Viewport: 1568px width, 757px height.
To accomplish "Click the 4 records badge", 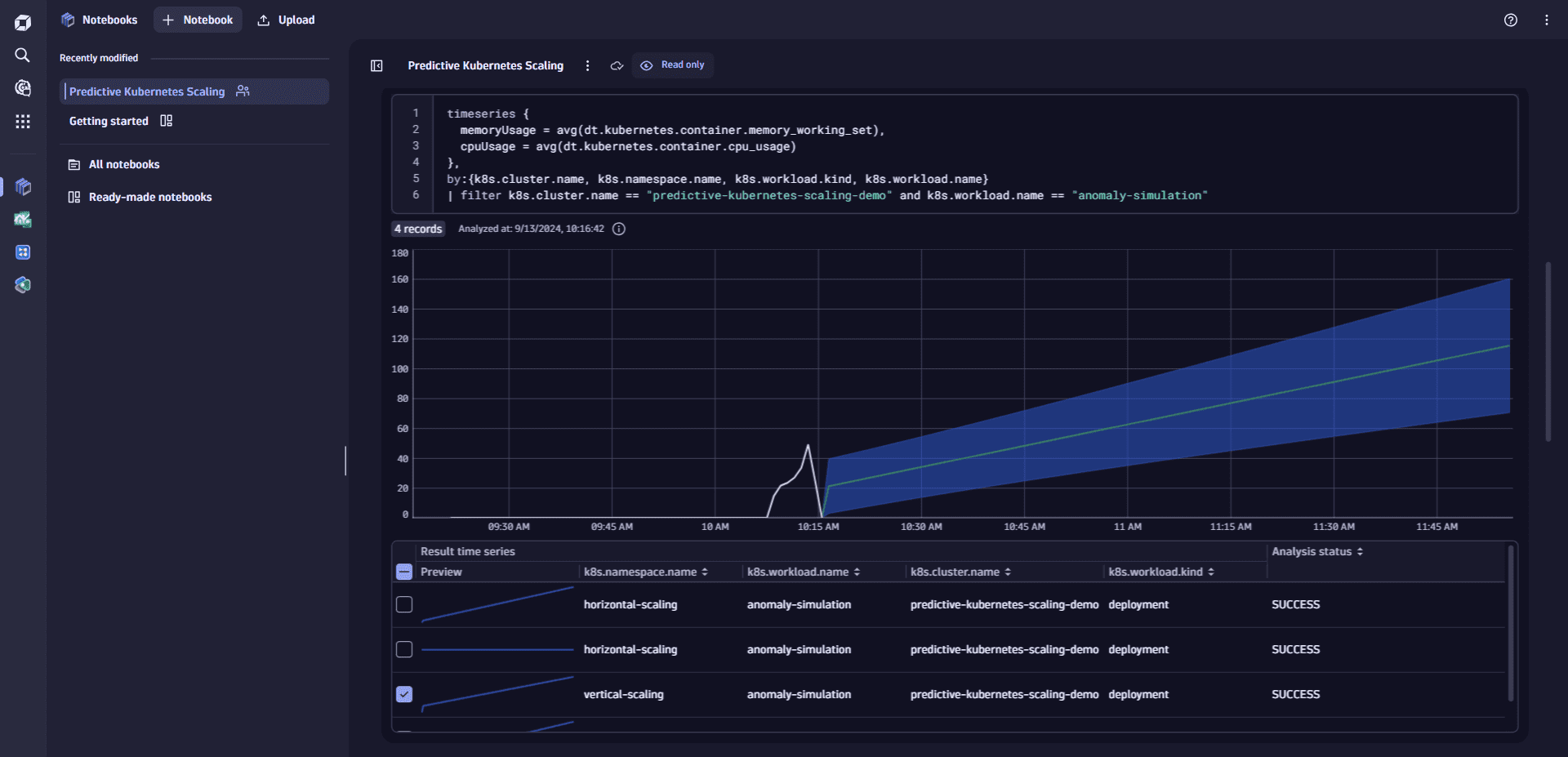I will click(x=418, y=229).
